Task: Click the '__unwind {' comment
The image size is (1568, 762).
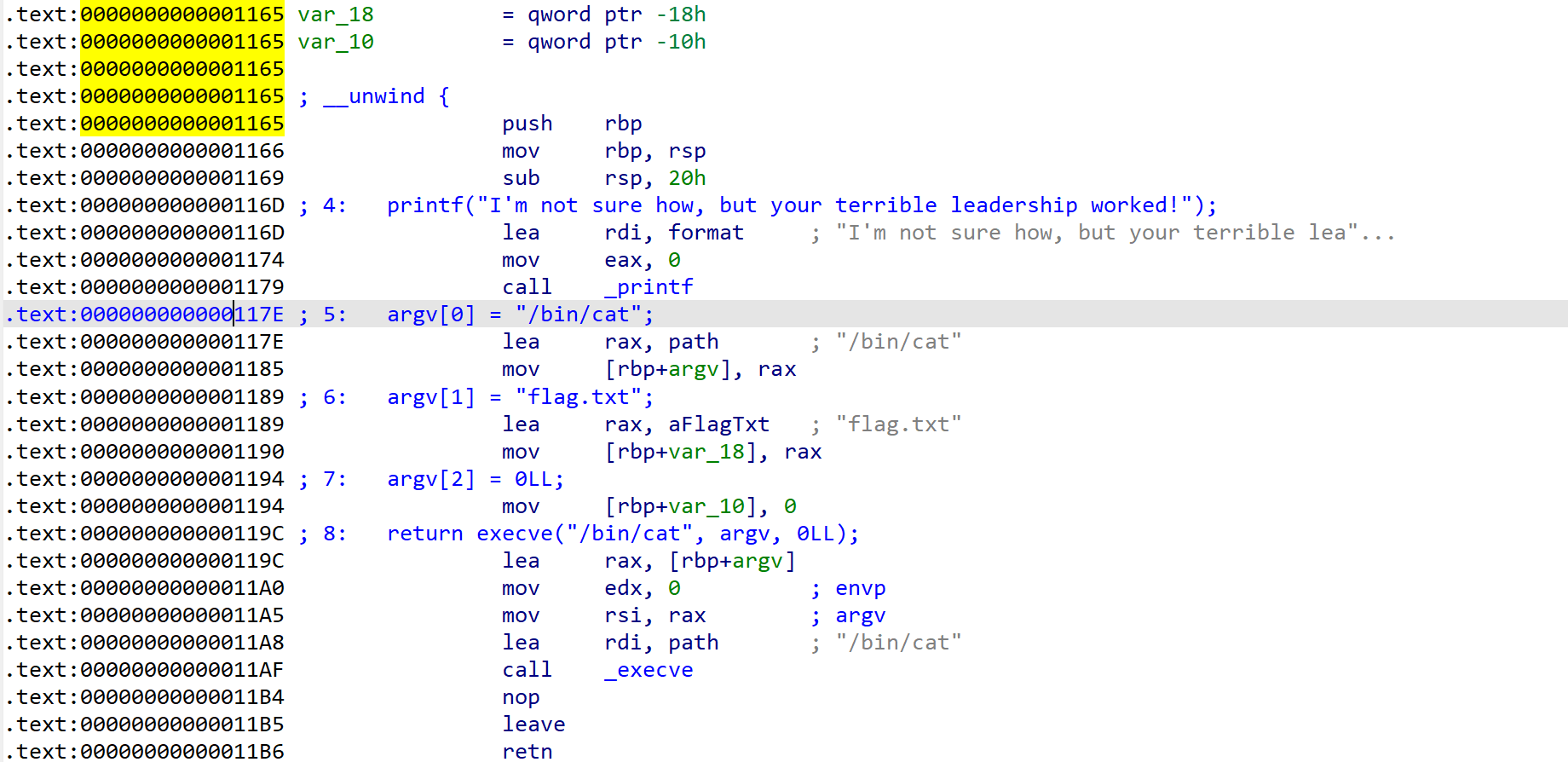Action: pos(373,96)
